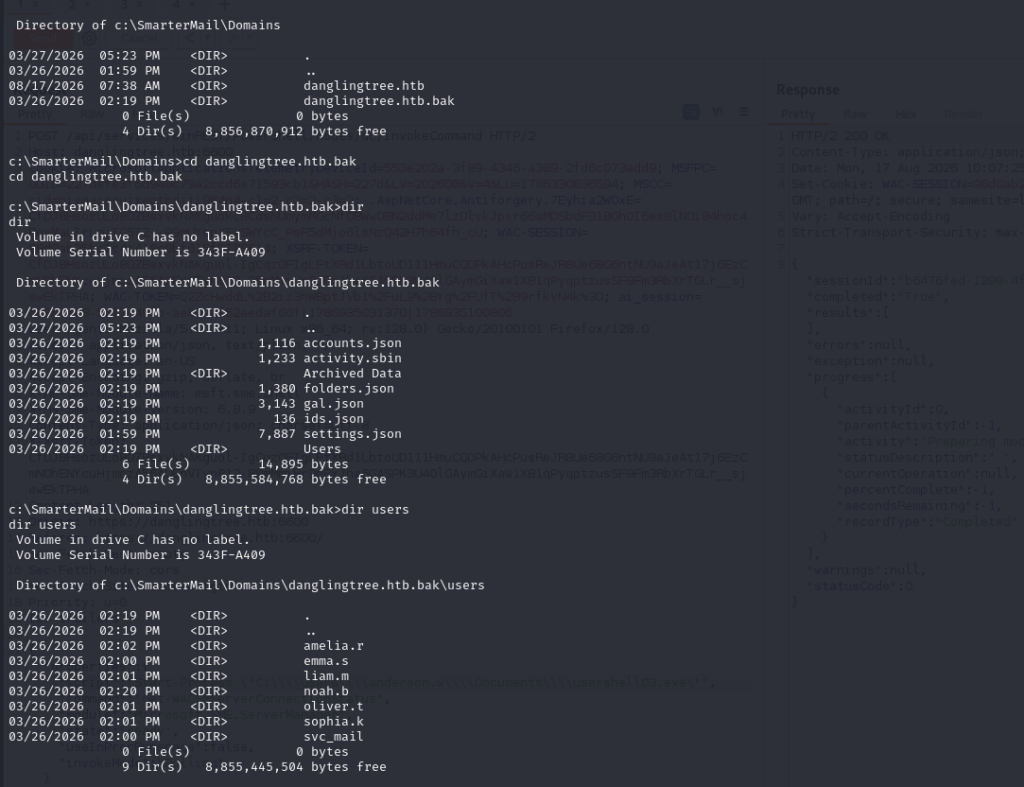Viewport: 1024px width, 787px height.
Task: Click the 'Archived Data' directory entry
Action: (352, 373)
